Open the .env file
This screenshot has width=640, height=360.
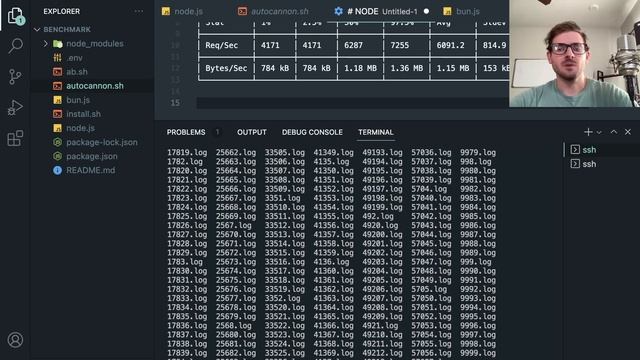pos(74,58)
